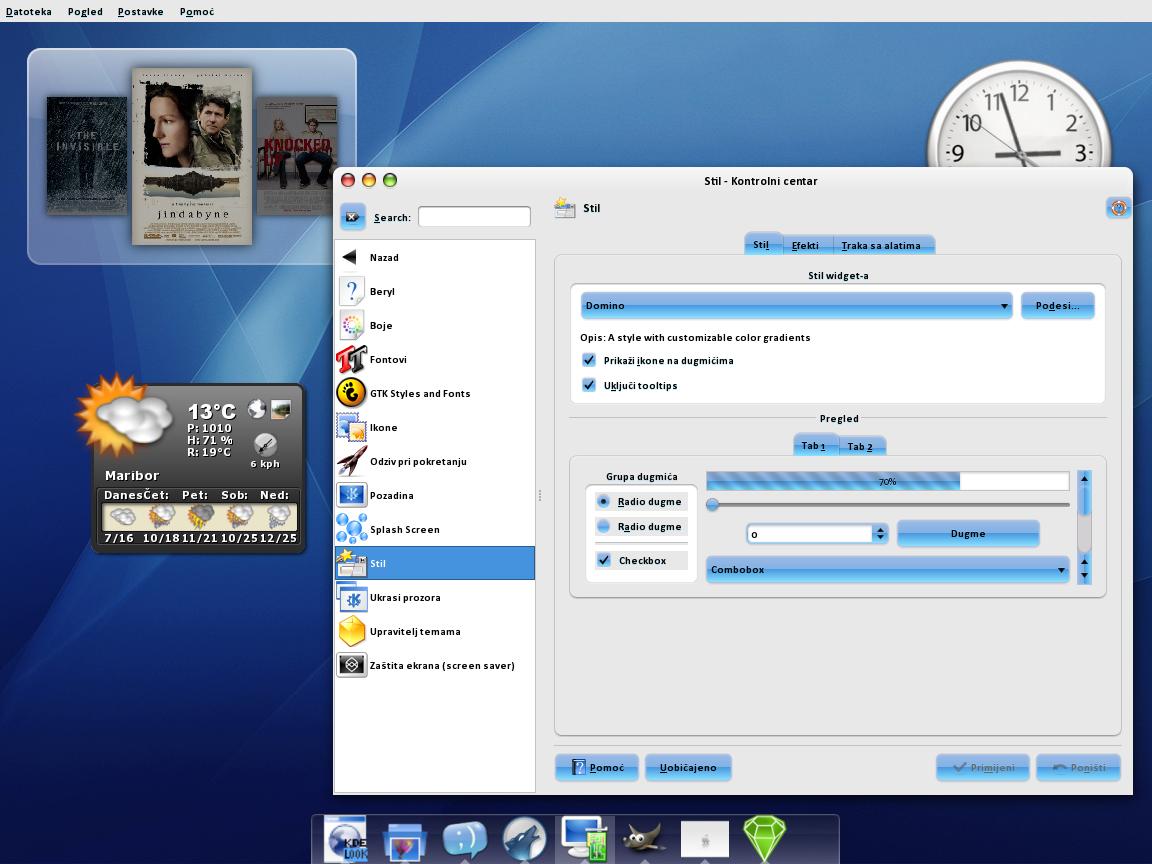Click the Zaštita ekrana screen saver icon
This screenshot has width=1152, height=864.
(x=351, y=665)
